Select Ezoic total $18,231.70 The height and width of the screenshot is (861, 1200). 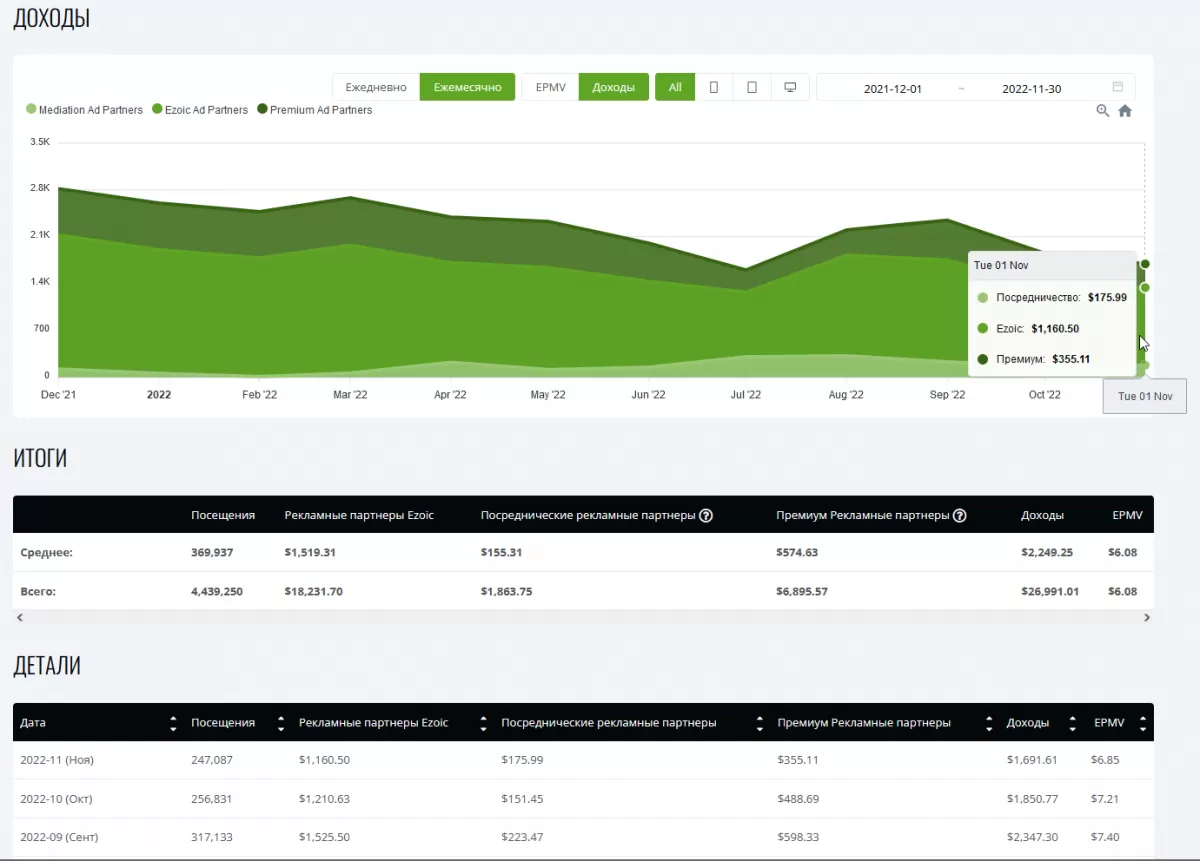(x=314, y=592)
